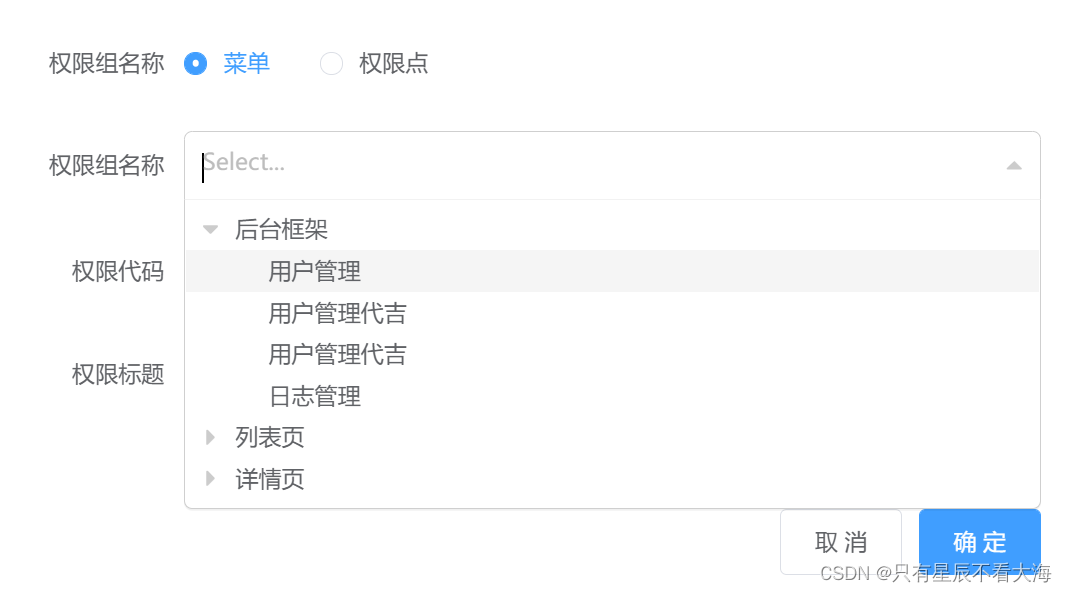Click the 权限标题 field label
This screenshot has width=1067, height=592.
click(x=119, y=374)
